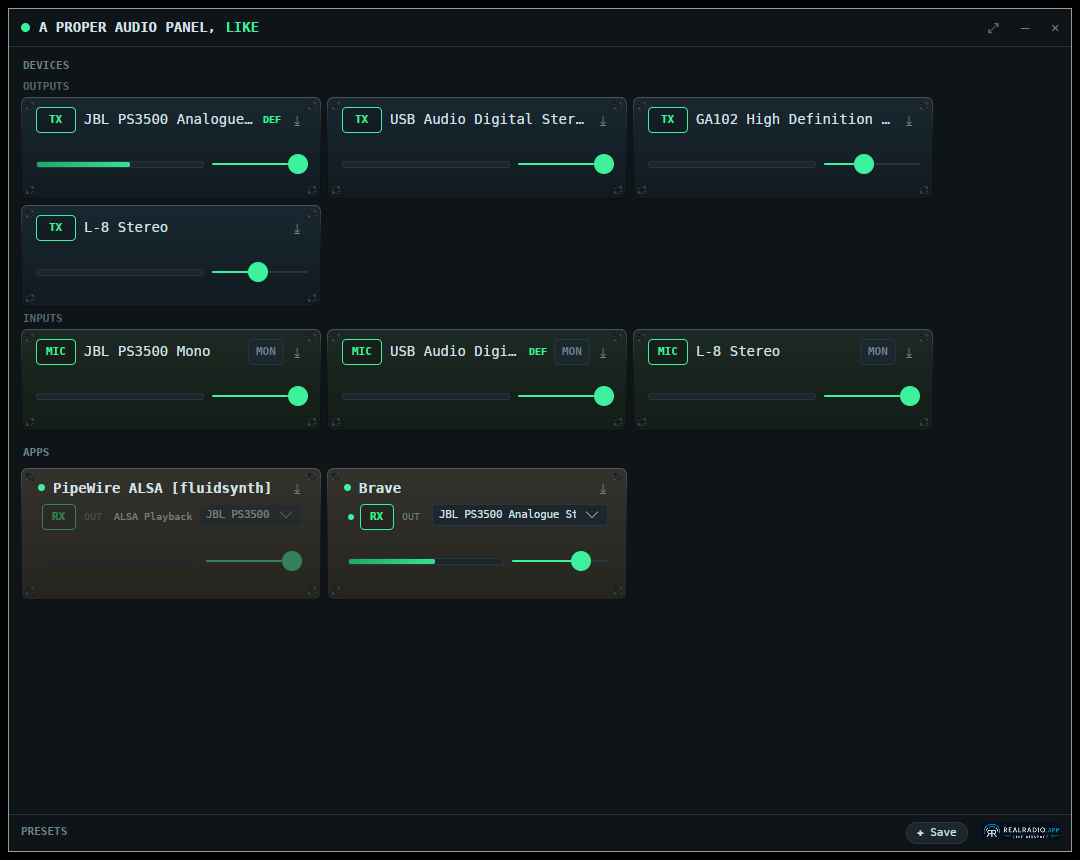The width and height of the screenshot is (1080, 860).
Task: Click the down-arrow icon on JBL PS3500 Mono input
Action: (x=297, y=353)
